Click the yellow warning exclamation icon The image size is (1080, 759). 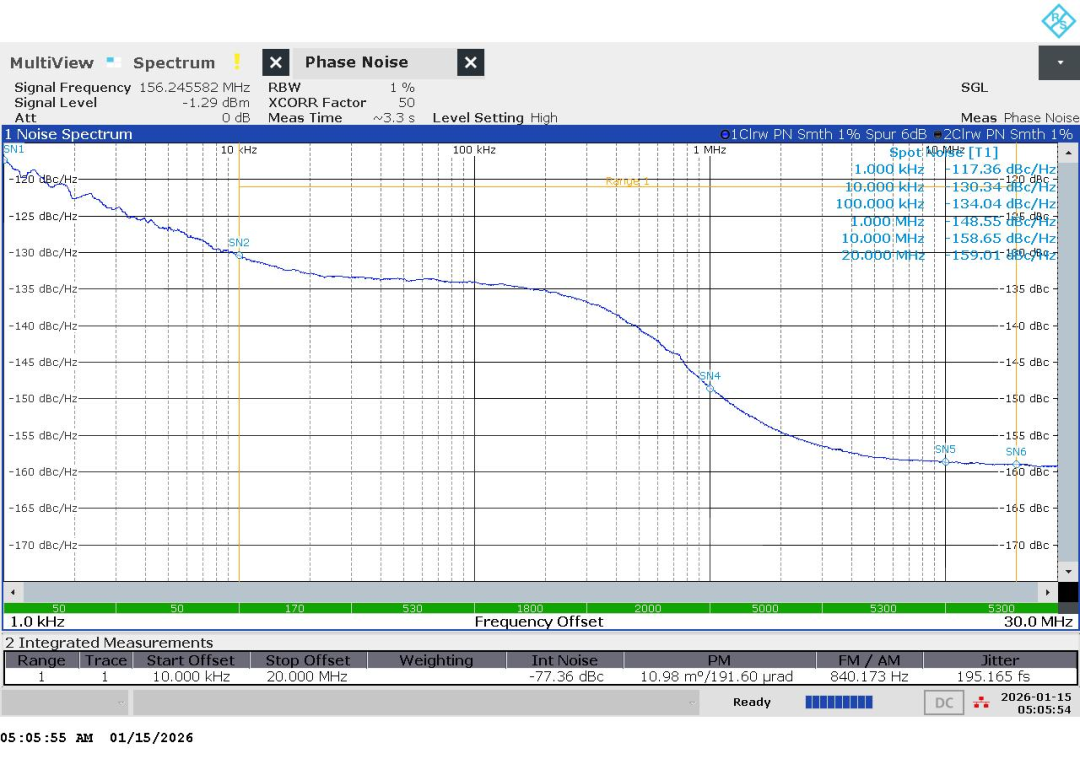[x=237, y=62]
